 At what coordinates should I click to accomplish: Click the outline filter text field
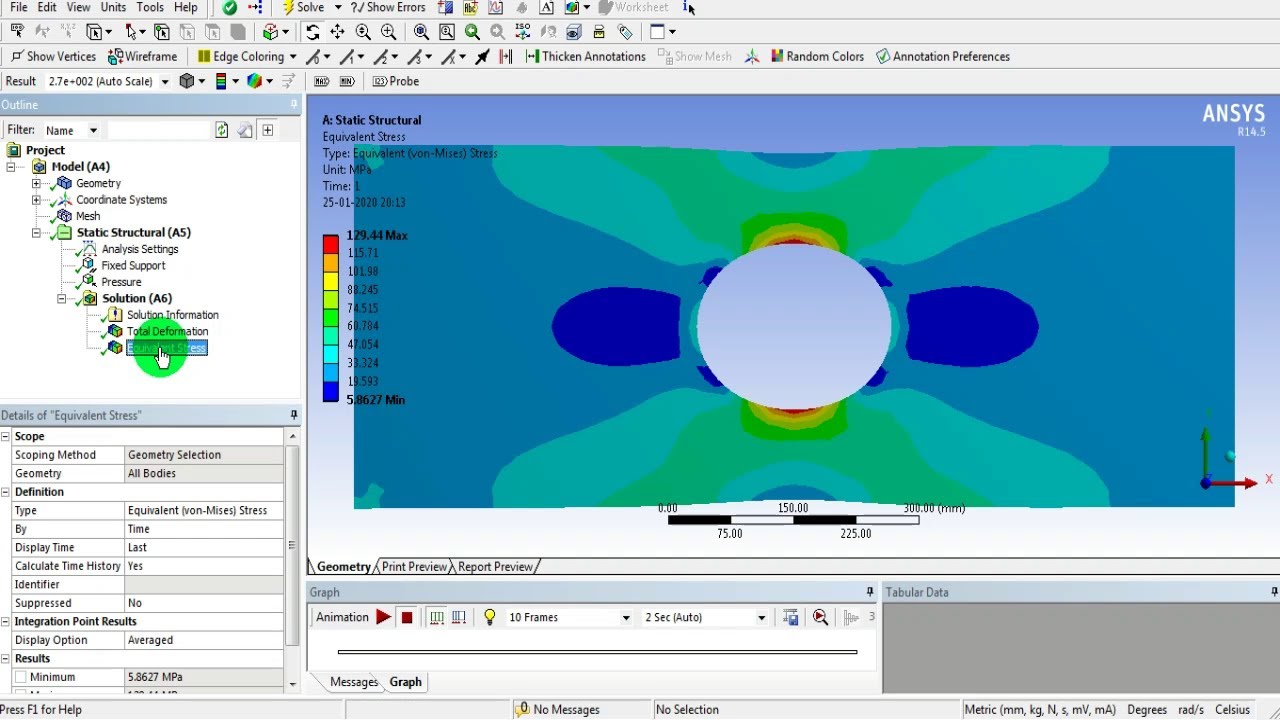(159, 130)
